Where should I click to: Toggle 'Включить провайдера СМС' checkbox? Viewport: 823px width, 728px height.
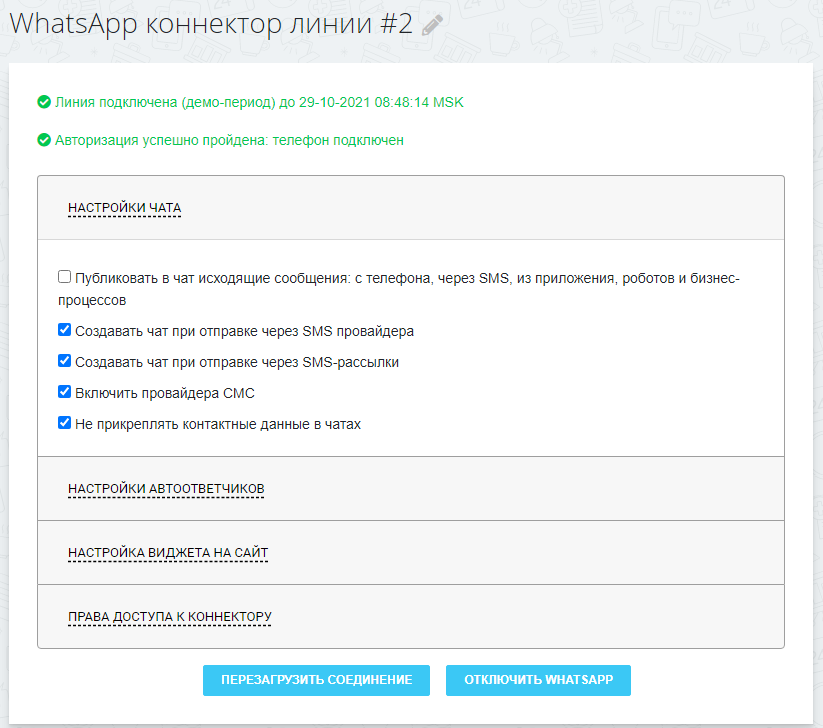pos(64,392)
